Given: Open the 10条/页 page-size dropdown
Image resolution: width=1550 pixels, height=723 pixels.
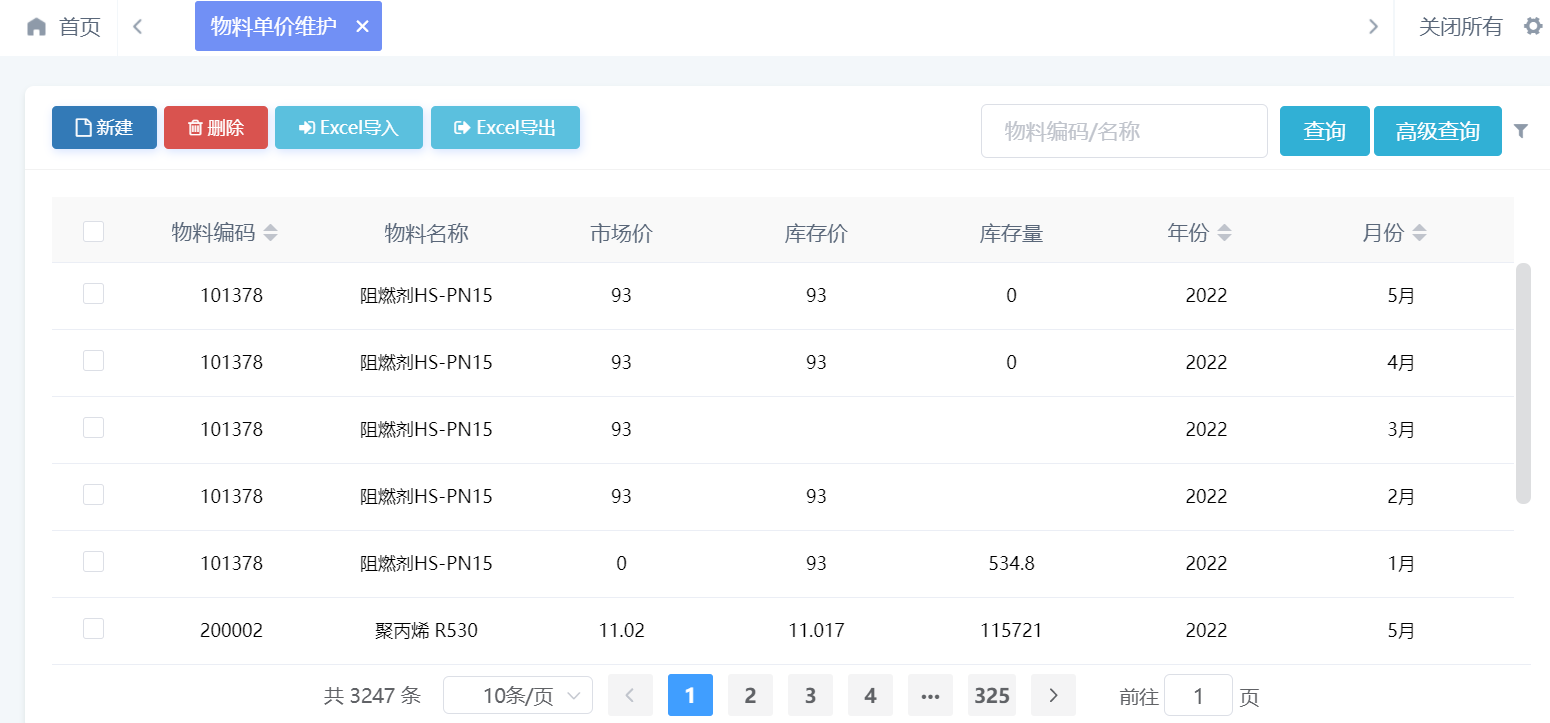Looking at the screenshot, I should pyautogui.click(x=518, y=695).
